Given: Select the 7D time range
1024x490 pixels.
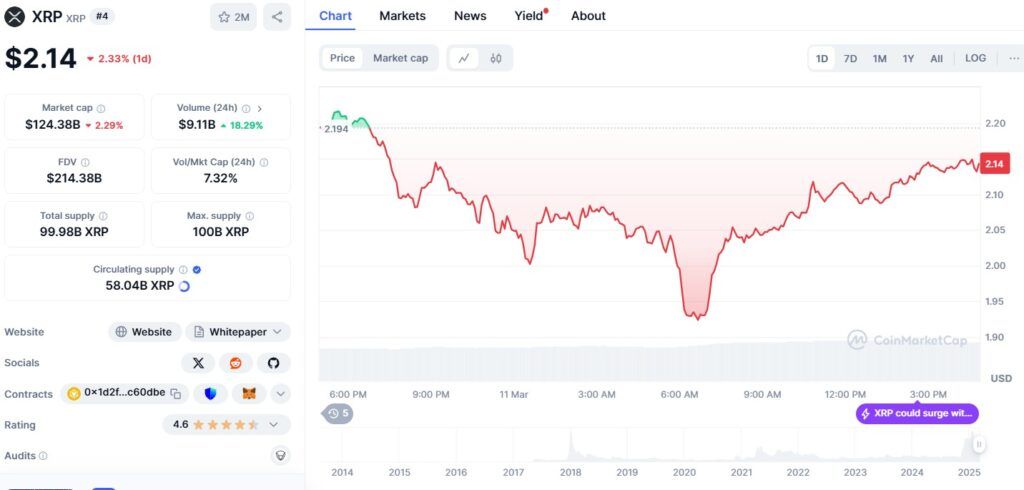Looking at the screenshot, I should (850, 58).
